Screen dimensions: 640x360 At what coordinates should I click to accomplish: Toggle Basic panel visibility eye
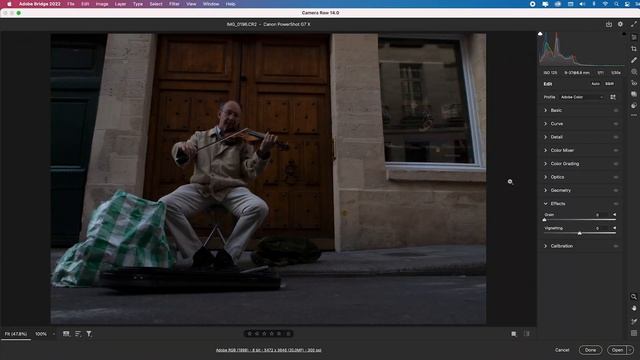coord(616,111)
